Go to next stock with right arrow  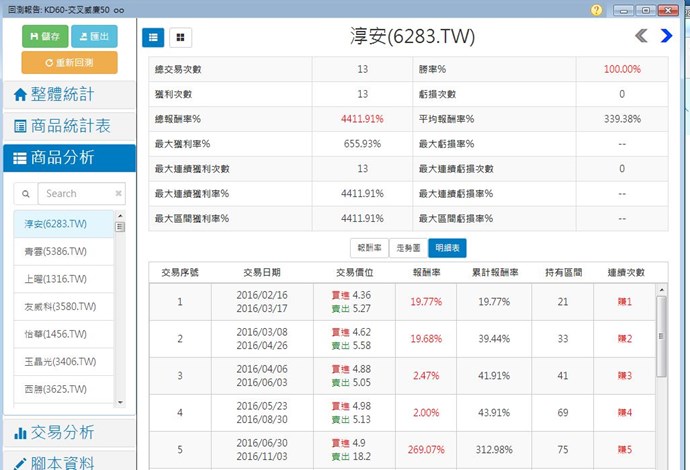click(666, 37)
